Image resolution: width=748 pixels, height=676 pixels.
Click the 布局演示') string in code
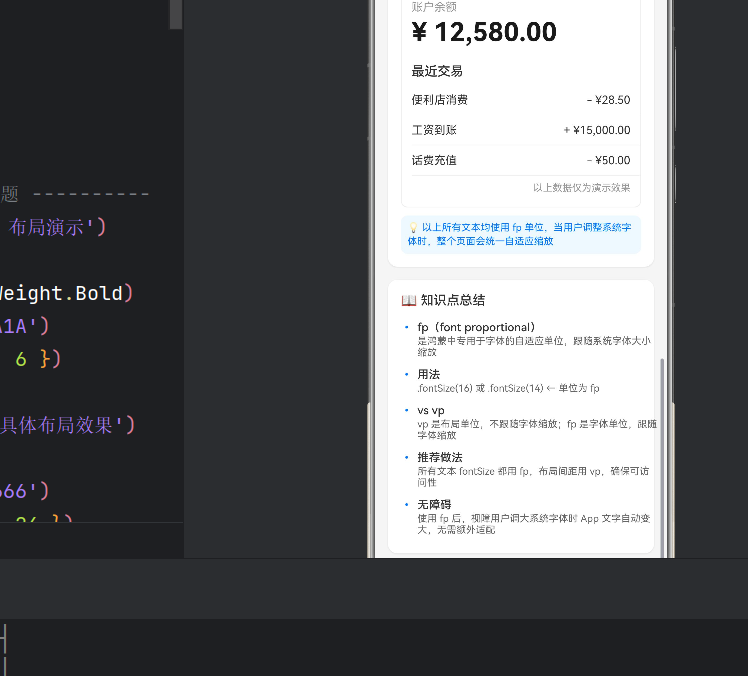point(57,227)
